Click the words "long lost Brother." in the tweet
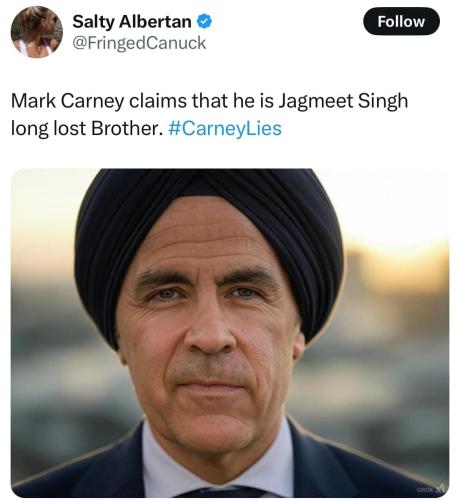 [x=87, y=128]
